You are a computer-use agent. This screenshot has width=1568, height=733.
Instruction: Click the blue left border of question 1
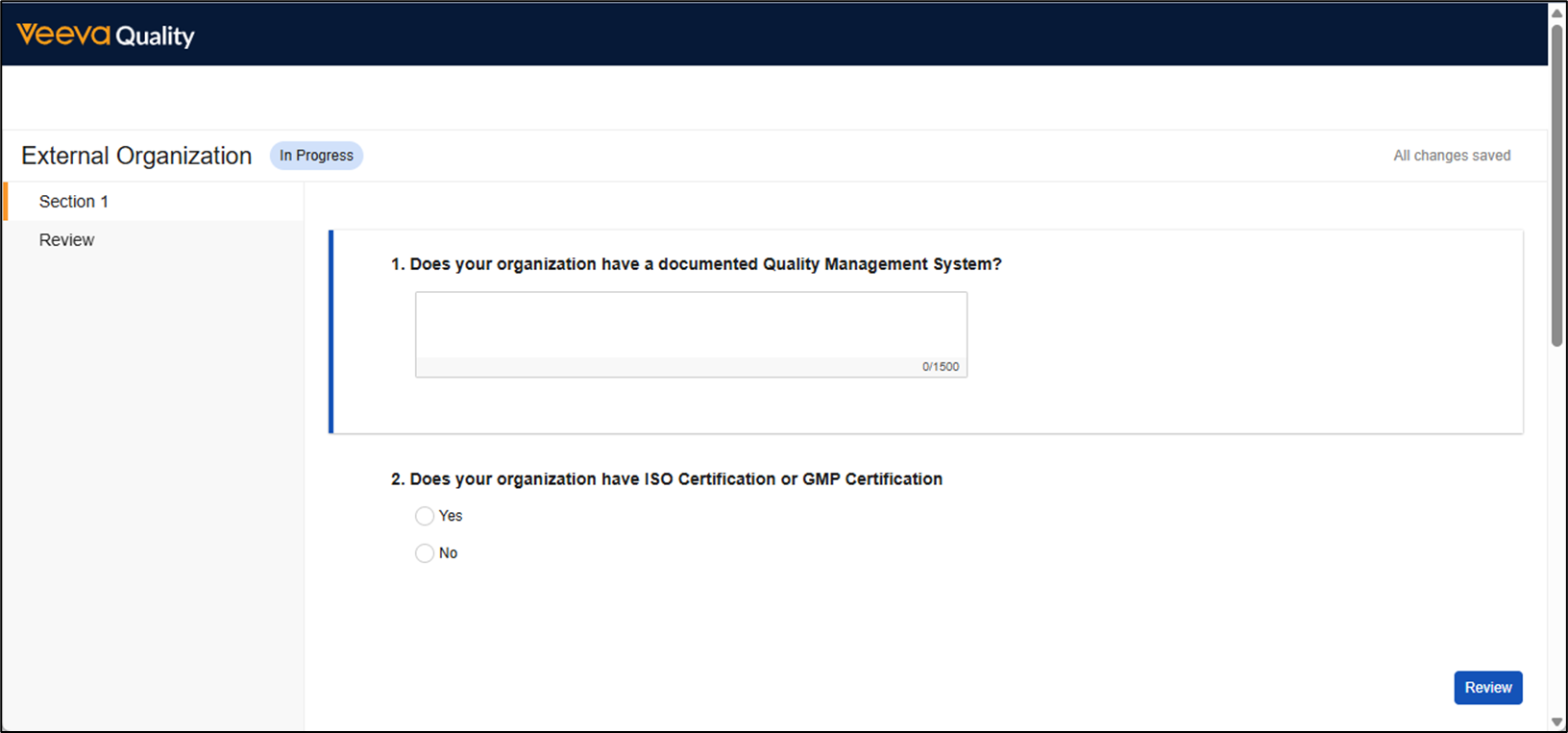pos(331,331)
